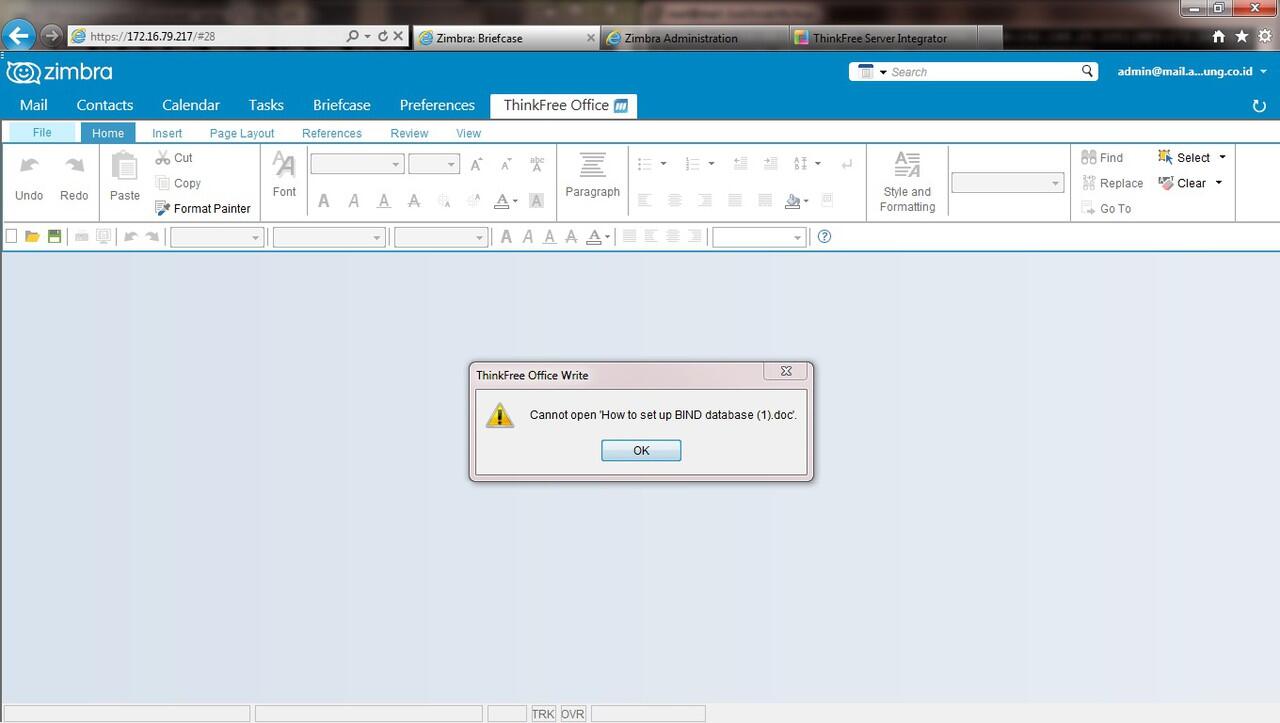This screenshot has height=723, width=1280.
Task: Click the paragraph shading paint bucket
Action: [792, 201]
